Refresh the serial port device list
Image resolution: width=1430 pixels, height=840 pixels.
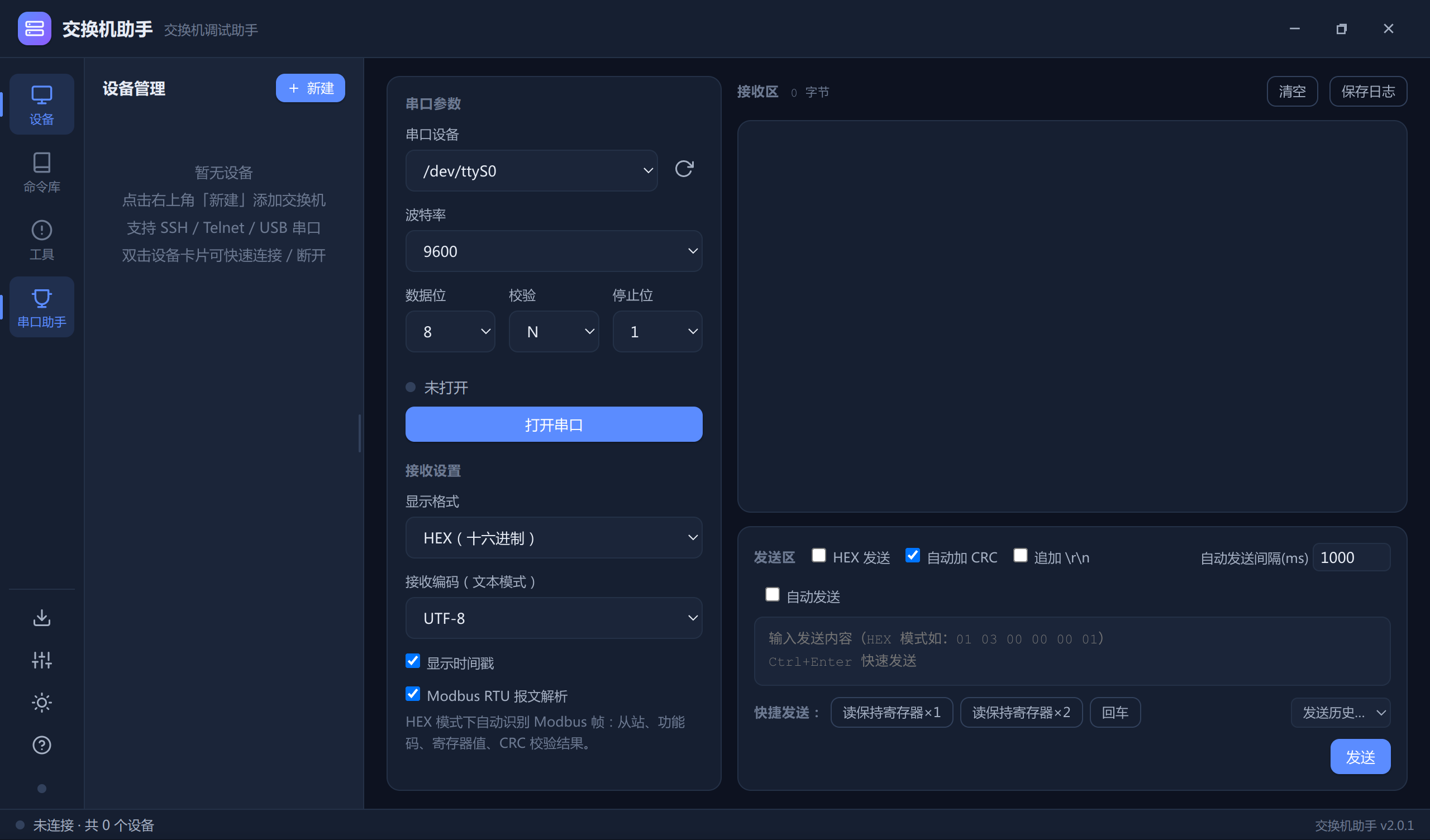(684, 169)
